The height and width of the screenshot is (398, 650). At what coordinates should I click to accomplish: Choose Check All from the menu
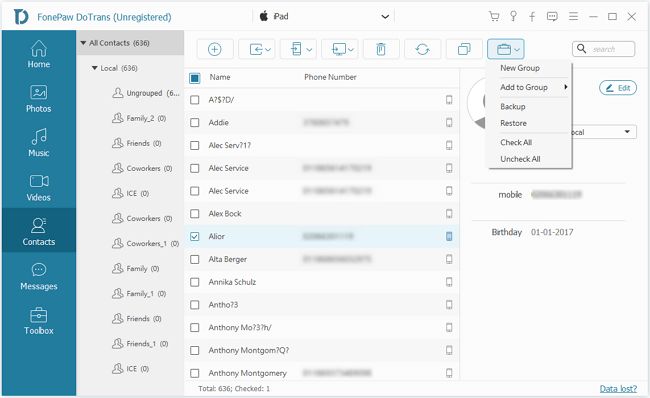pyautogui.click(x=516, y=142)
